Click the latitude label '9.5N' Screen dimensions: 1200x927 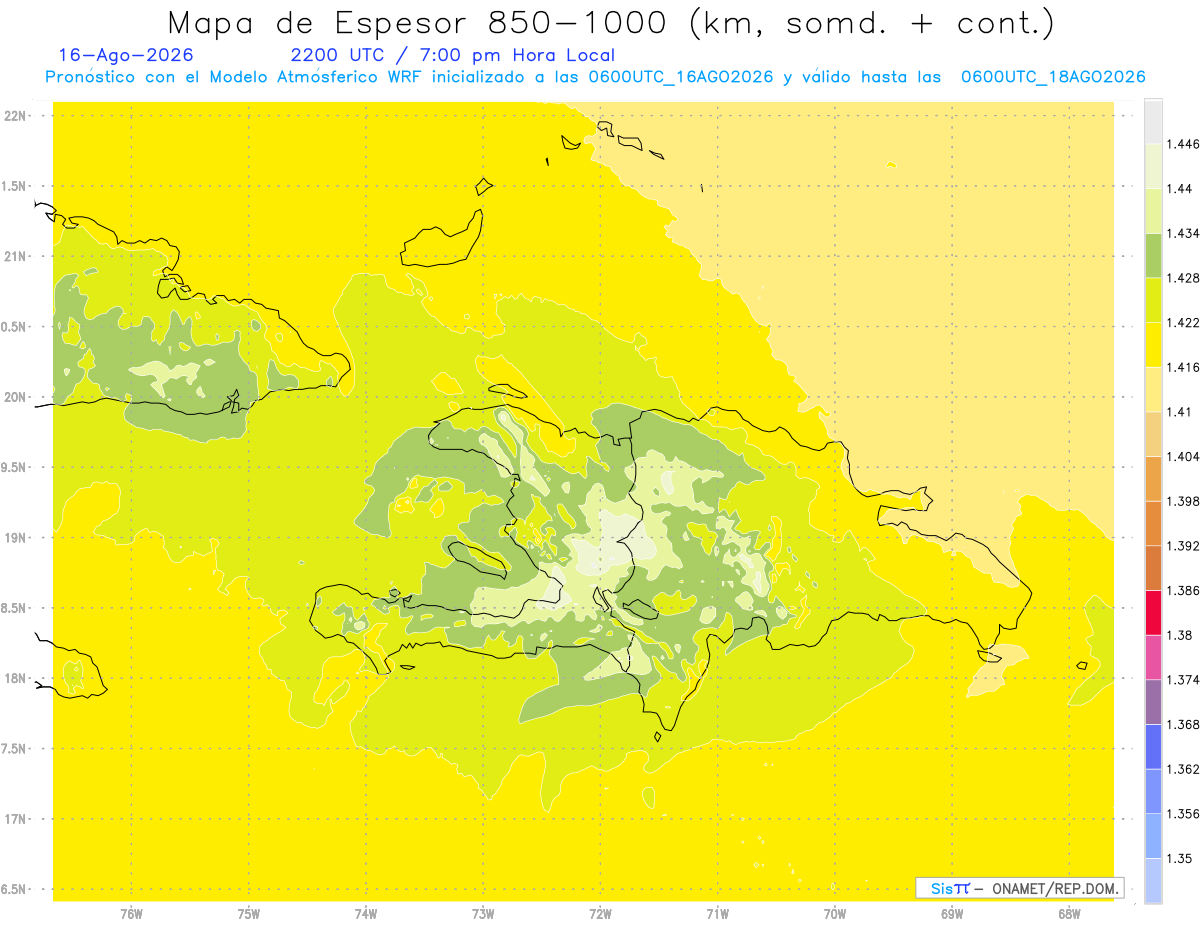pyautogui.click(x=14, y=468)
